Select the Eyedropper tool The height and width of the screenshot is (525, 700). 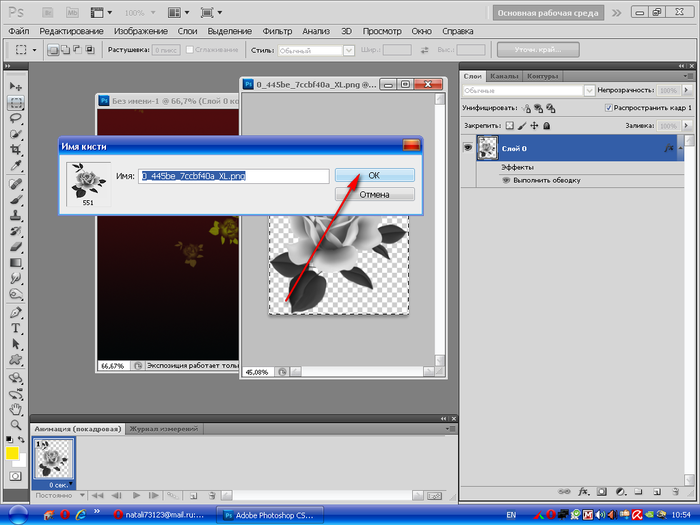coord(16,165)
